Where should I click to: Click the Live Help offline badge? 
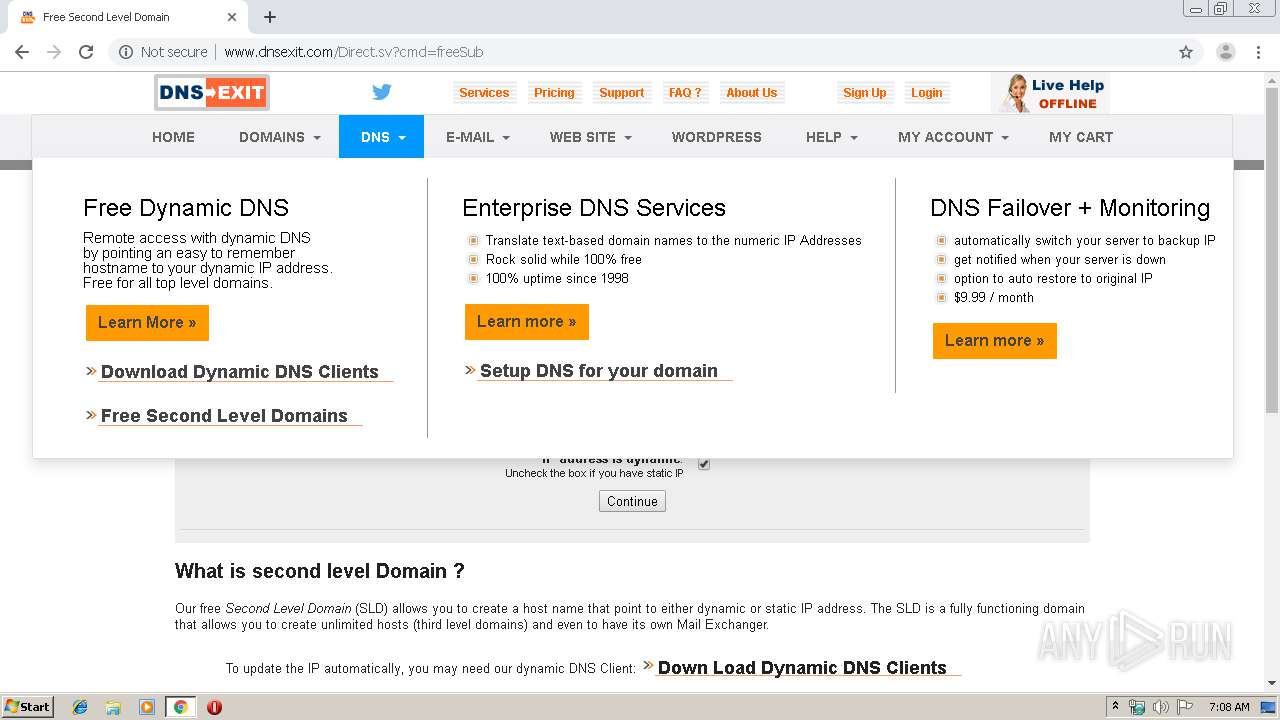1050,93
